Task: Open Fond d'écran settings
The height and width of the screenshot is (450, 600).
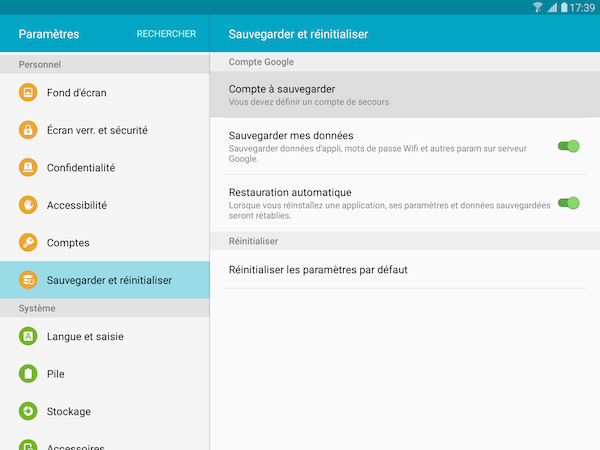Action: point(105,92)
